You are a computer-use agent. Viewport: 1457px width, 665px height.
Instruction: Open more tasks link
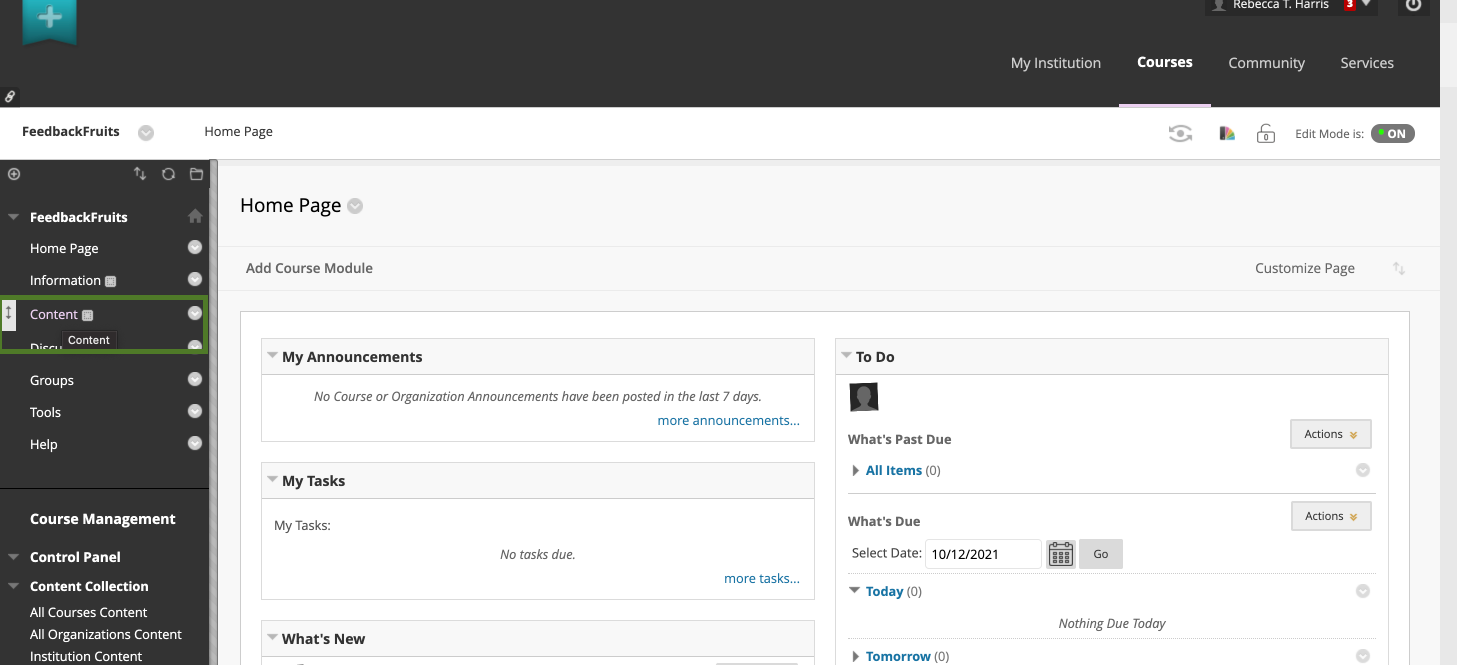(762, 578)
